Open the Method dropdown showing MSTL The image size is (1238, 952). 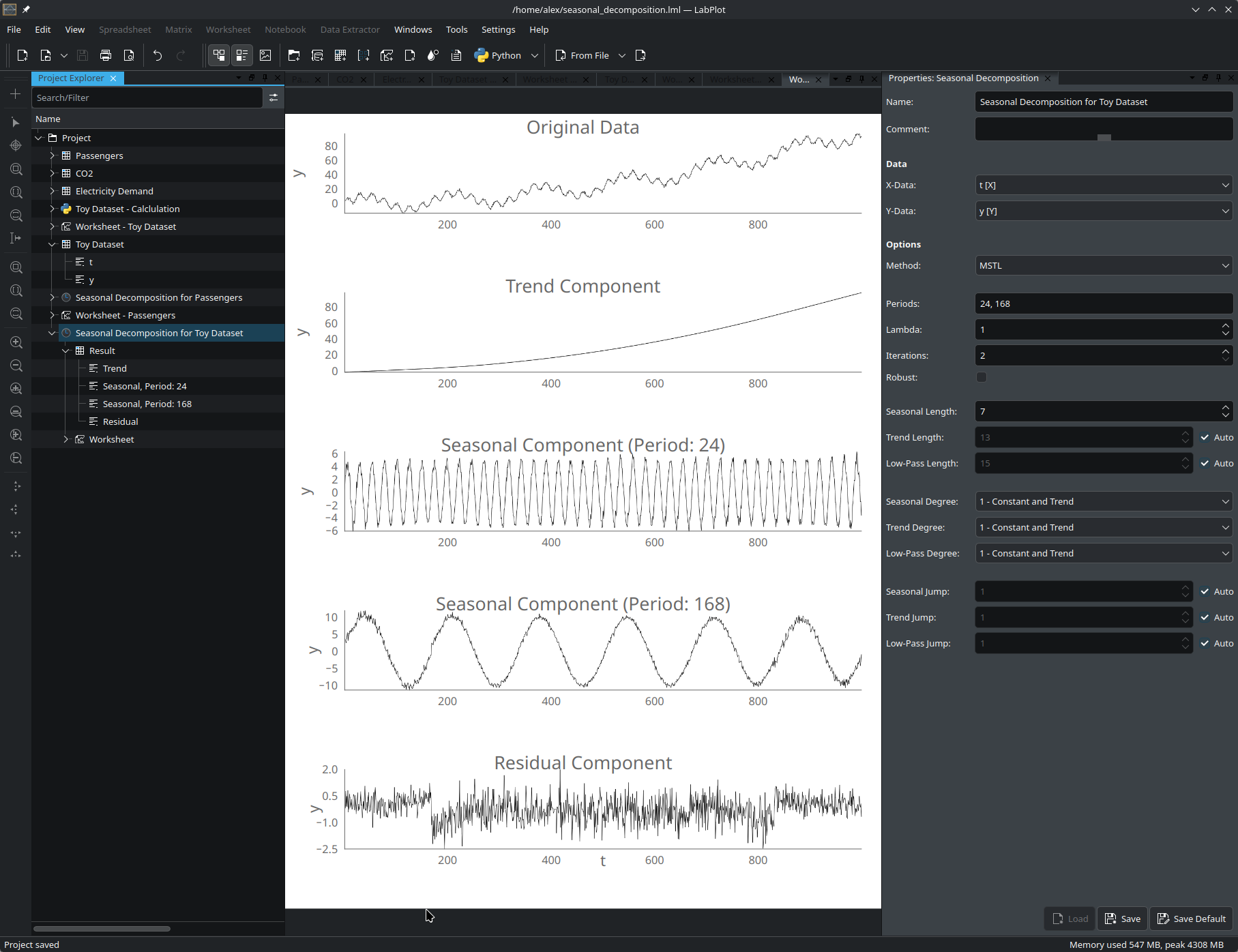tap(1103, 266)
